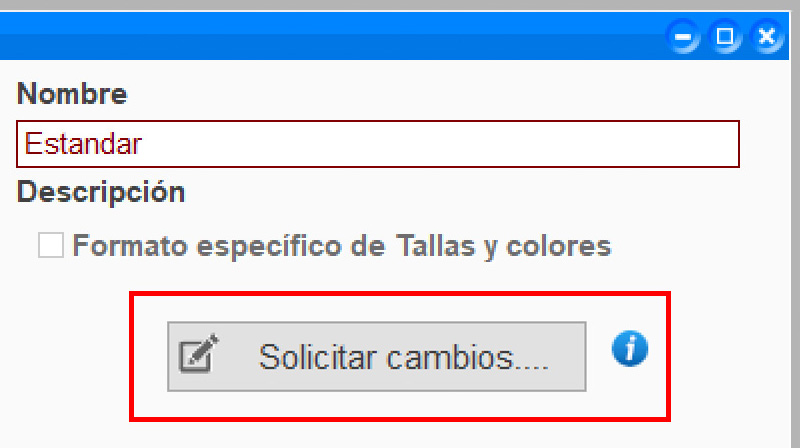Click the 'Formato específico de Tallas y colores' label
Screen dimensions: 800x448
tap(341, 246)
